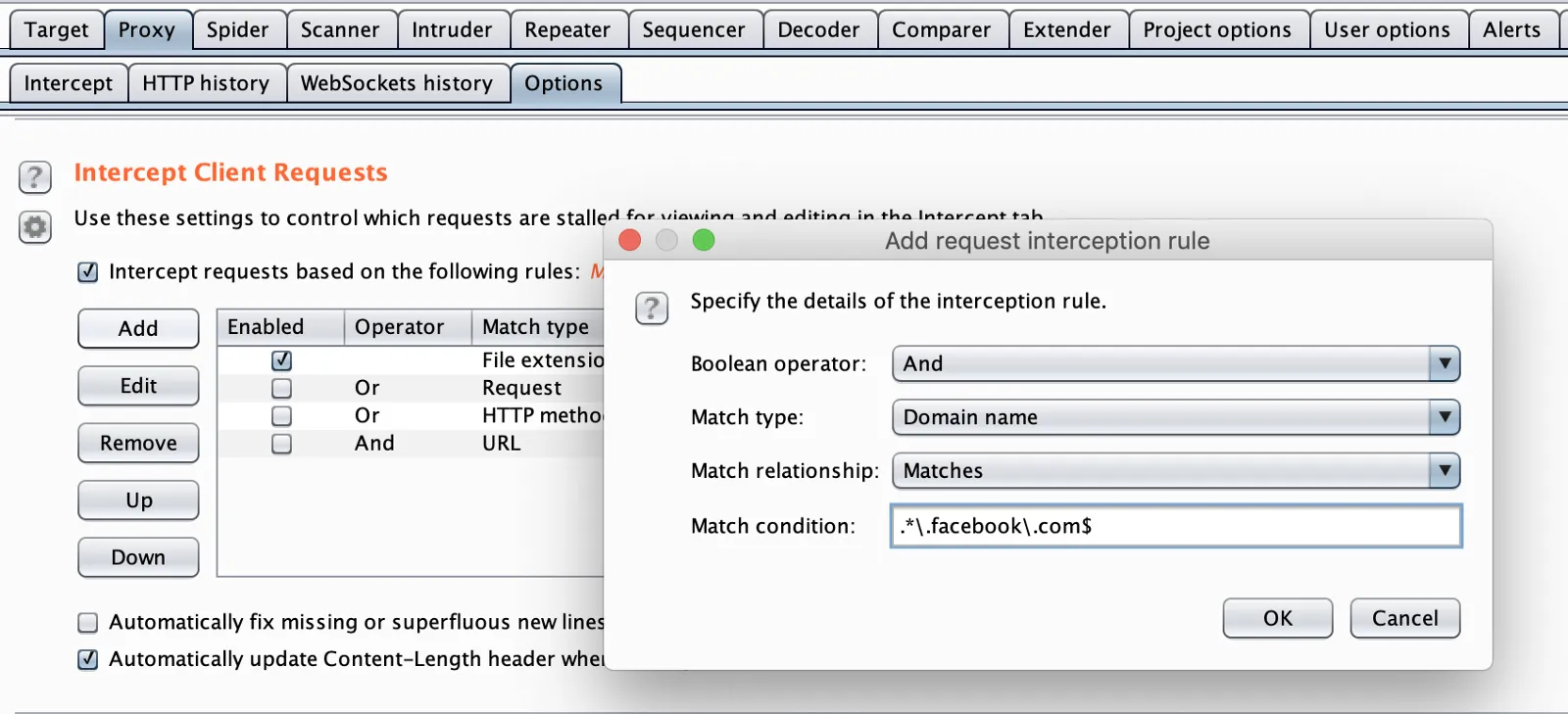
Task: Switch to the HTTP history tab
Action: [x=206, y=83]
